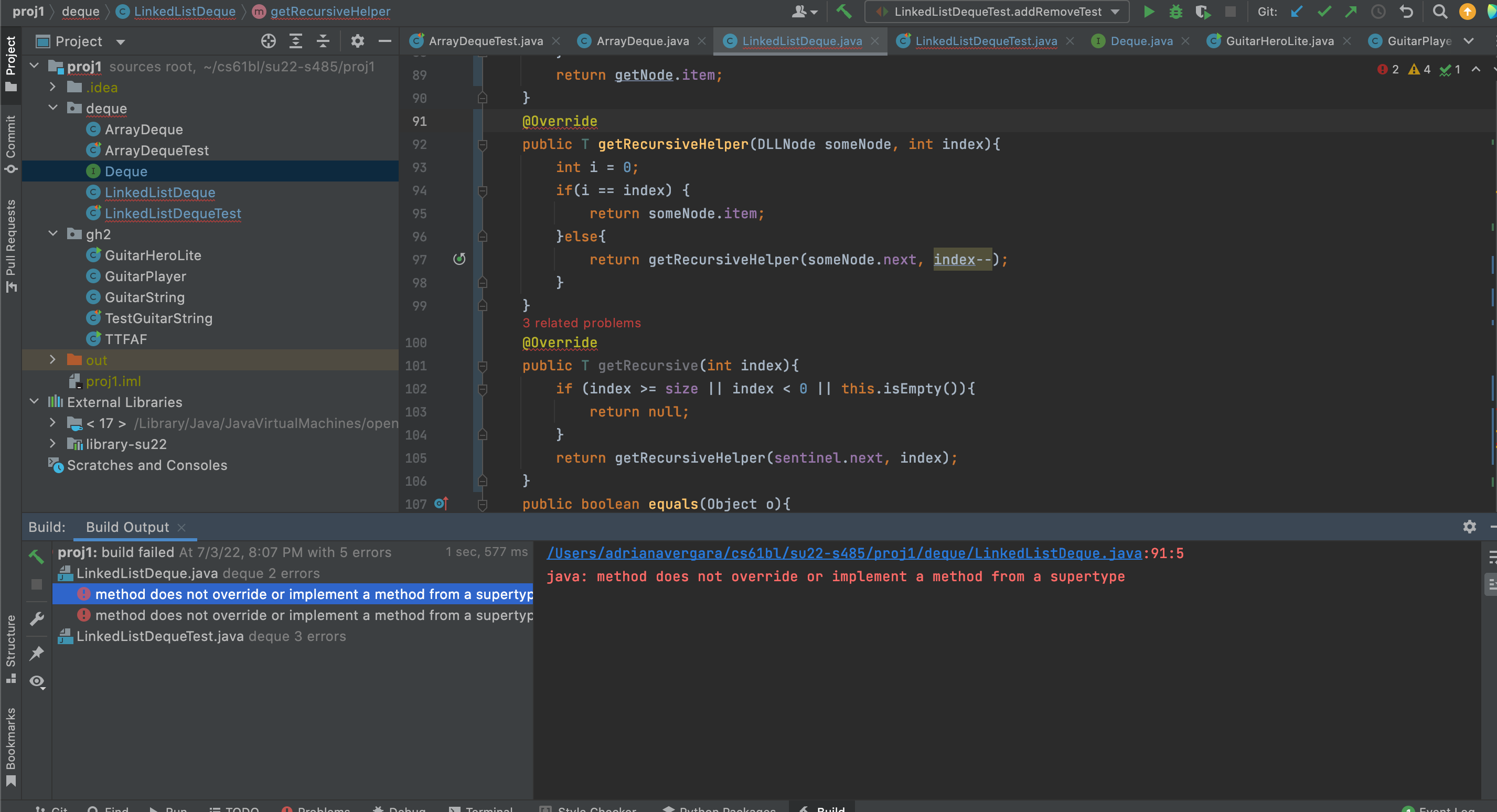
Task: Toggle fold marker on line 92
Action: tap(483, 145)
